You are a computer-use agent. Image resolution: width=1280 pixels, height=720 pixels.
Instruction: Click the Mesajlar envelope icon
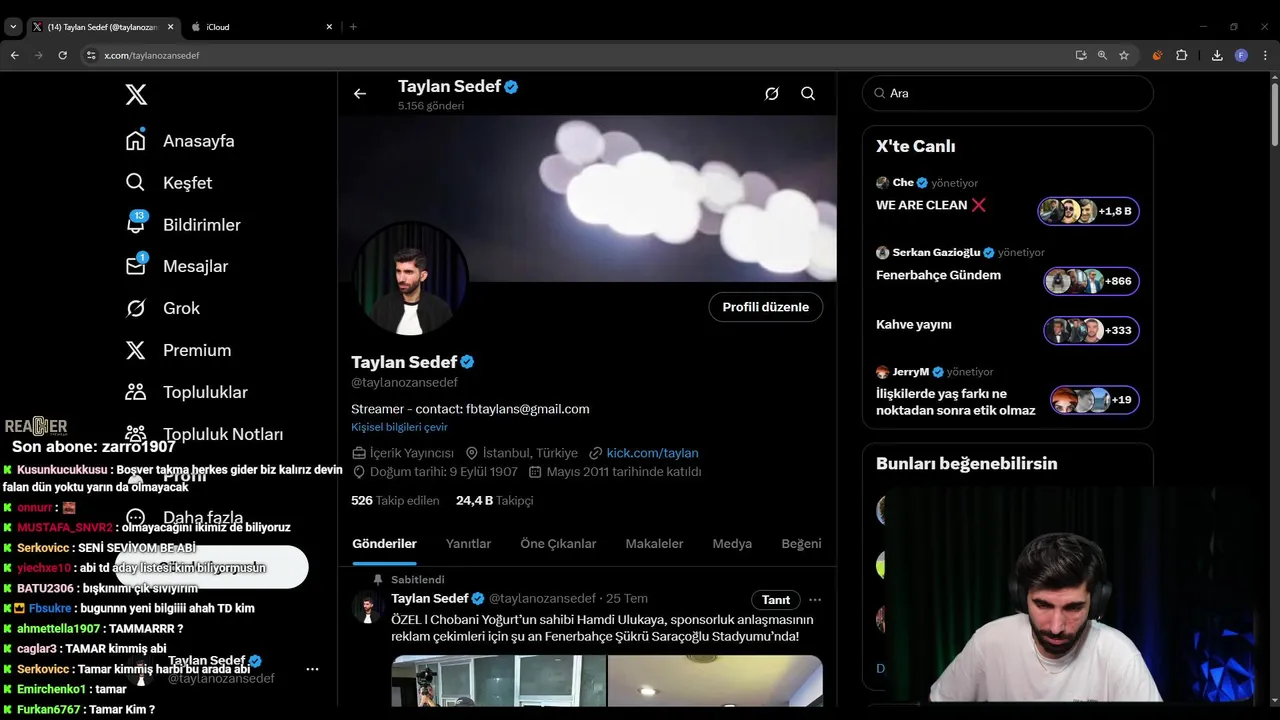click(136, 266)
